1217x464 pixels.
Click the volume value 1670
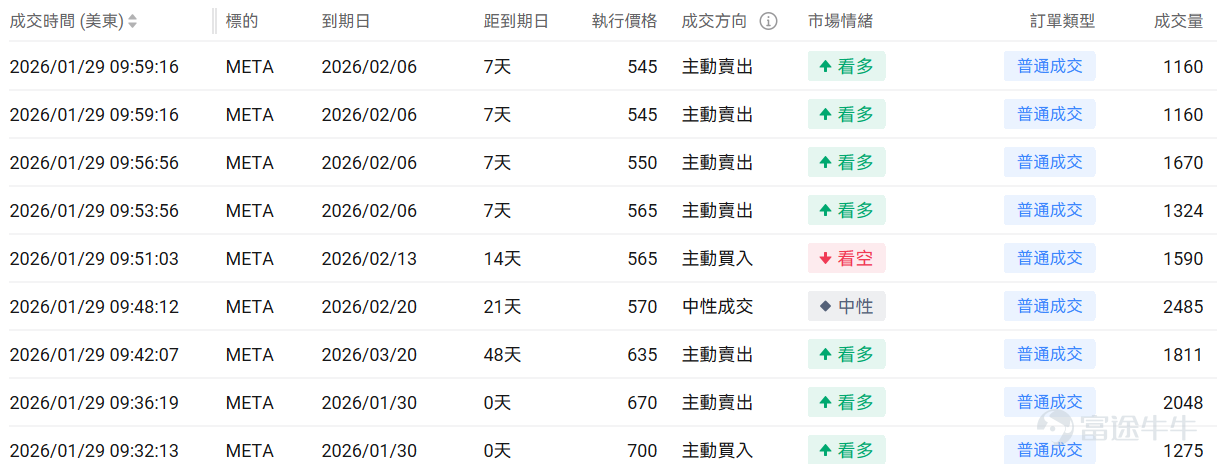click(x=1183, y=163)
